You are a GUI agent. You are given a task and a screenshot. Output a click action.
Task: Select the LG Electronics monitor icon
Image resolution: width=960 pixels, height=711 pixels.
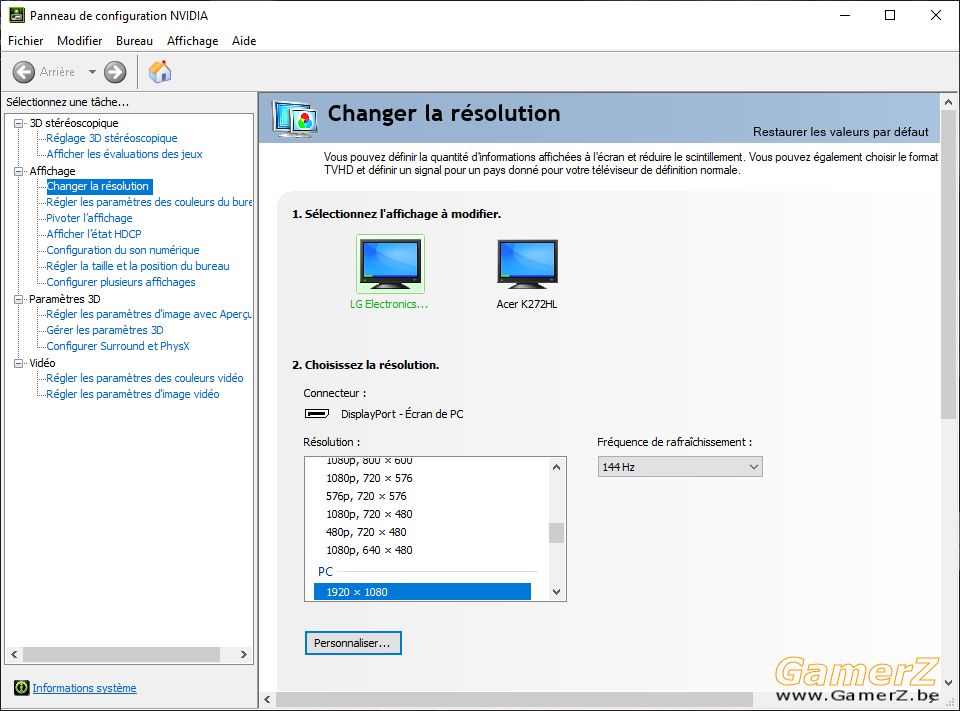[391, 263]
